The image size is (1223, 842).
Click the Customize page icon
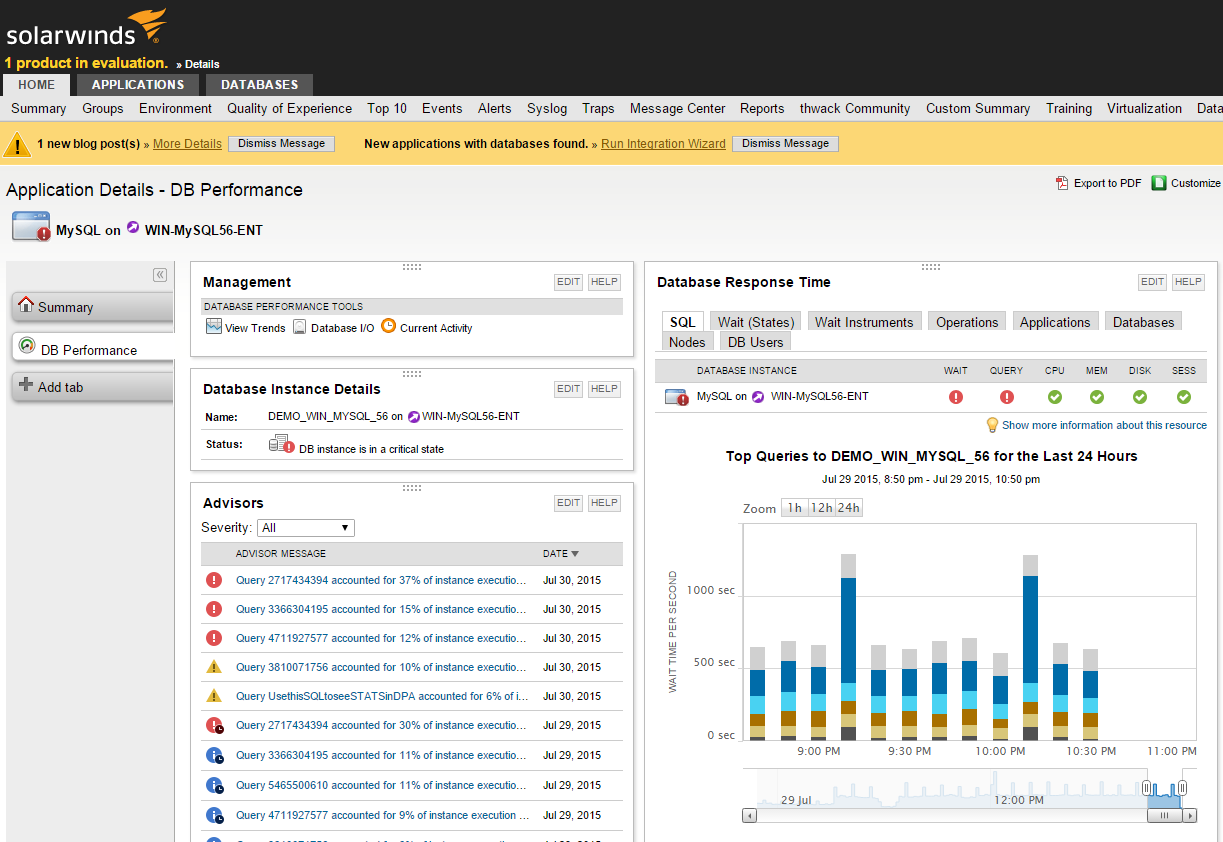[1159, 183]
